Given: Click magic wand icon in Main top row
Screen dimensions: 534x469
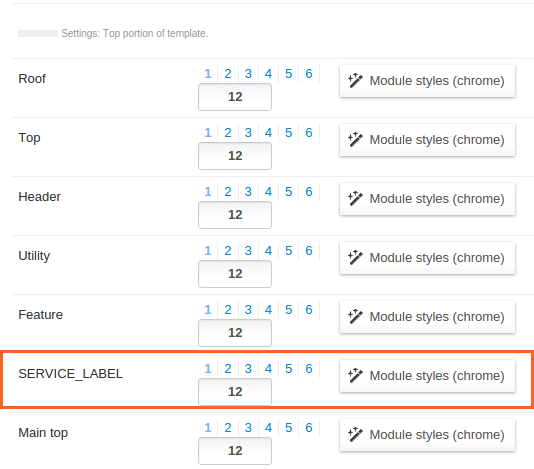Looking at the screenshot, I should [355, 434].
